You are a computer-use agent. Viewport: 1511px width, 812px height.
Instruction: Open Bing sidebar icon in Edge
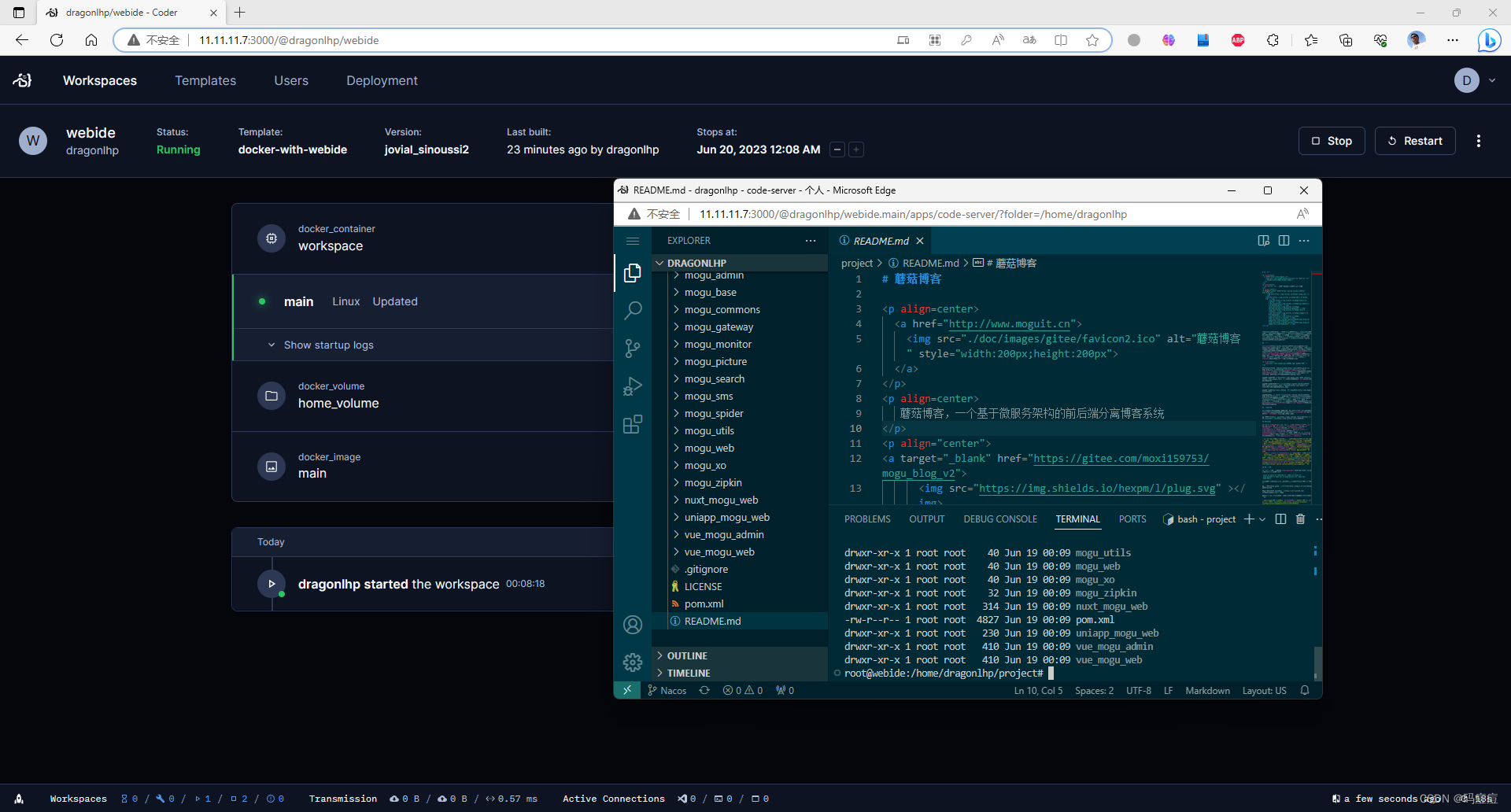(1489, 40)
